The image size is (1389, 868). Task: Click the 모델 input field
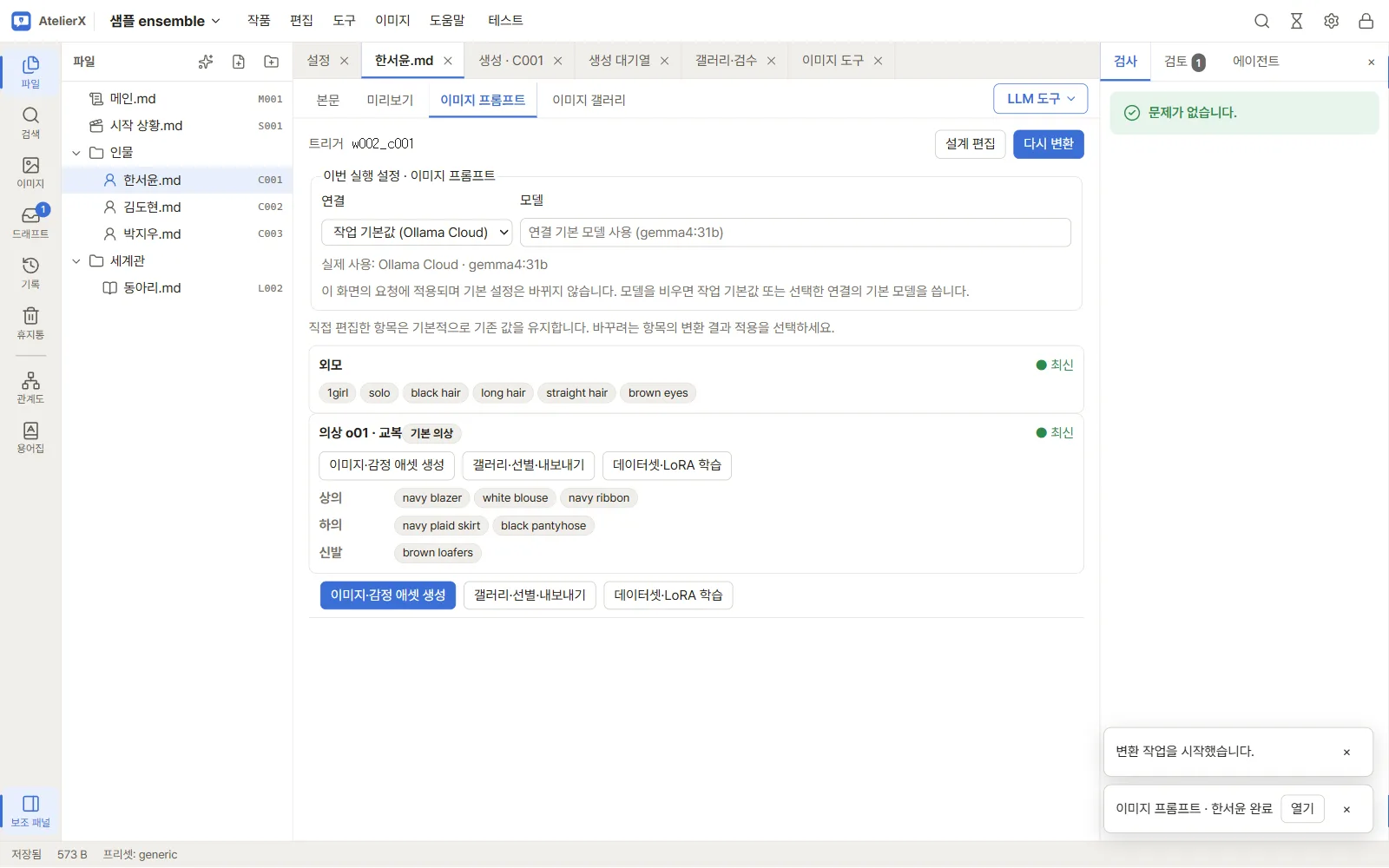(795, 233)
